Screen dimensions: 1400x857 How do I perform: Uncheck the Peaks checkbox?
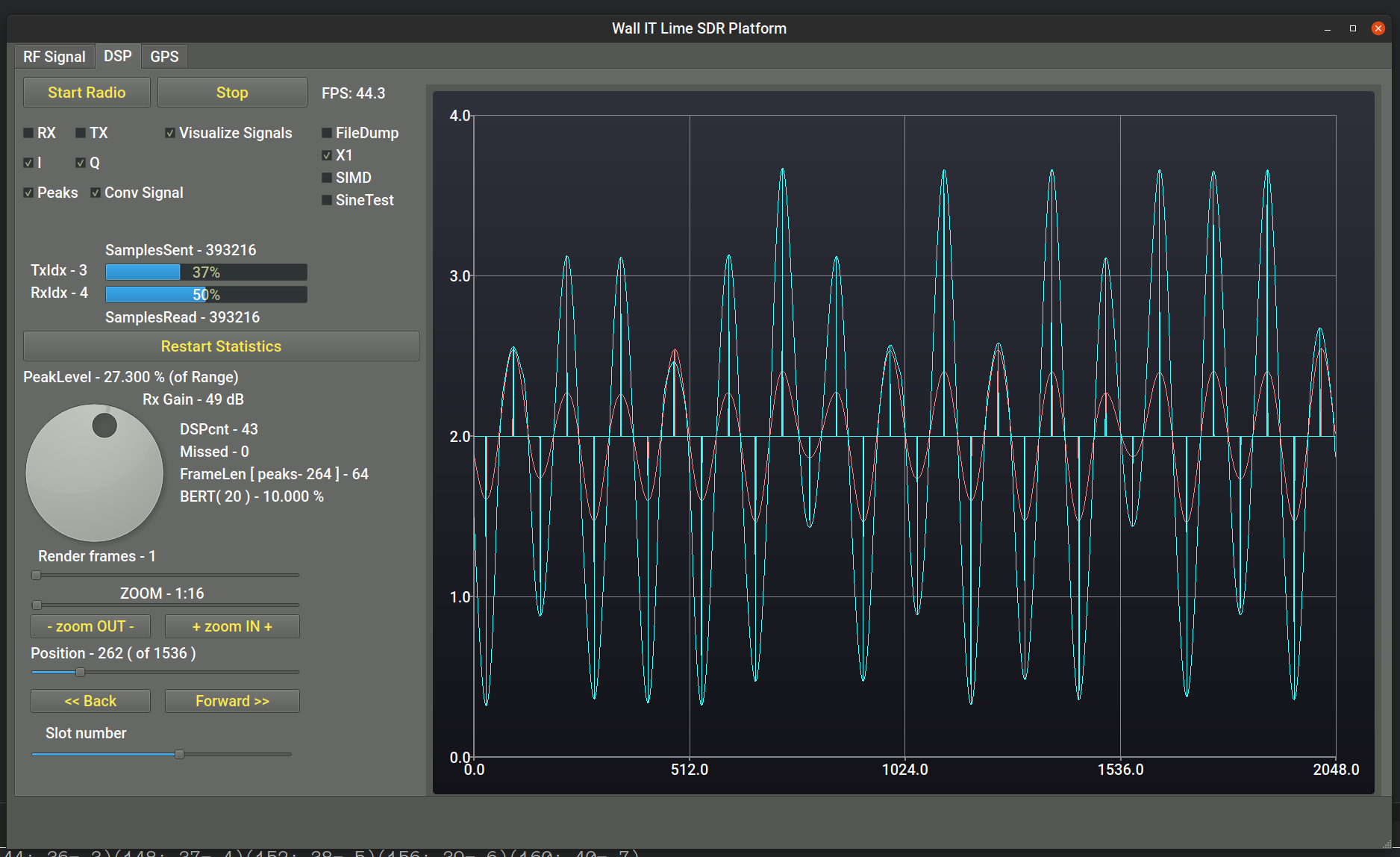[x=29, y=193]
